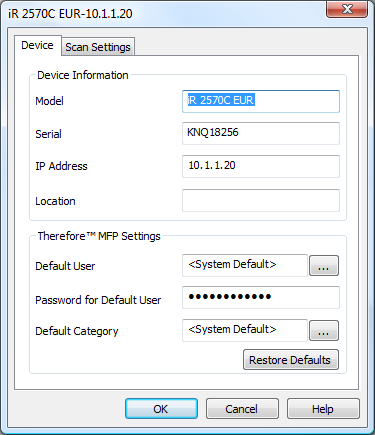Click the window title iR 2570C EUR-10.1.1.20
The width and height of the screenshot is (375, 435).
tap(70, 14)
